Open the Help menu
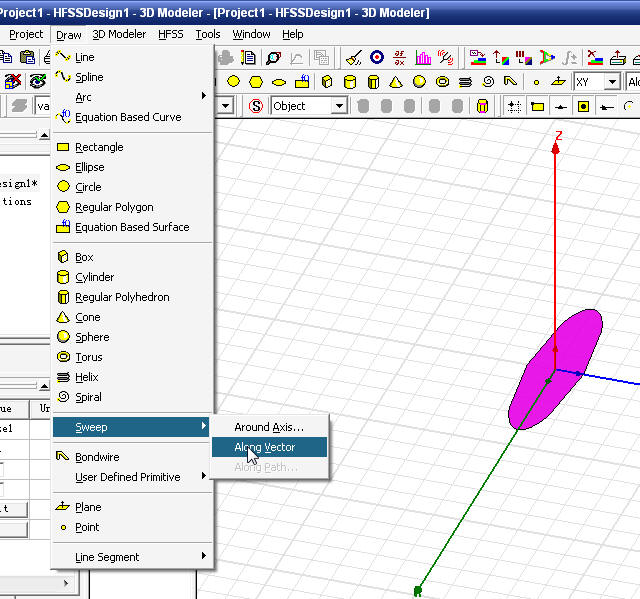Viewport: 640px width, 599px height. click(x=293, y=34)
